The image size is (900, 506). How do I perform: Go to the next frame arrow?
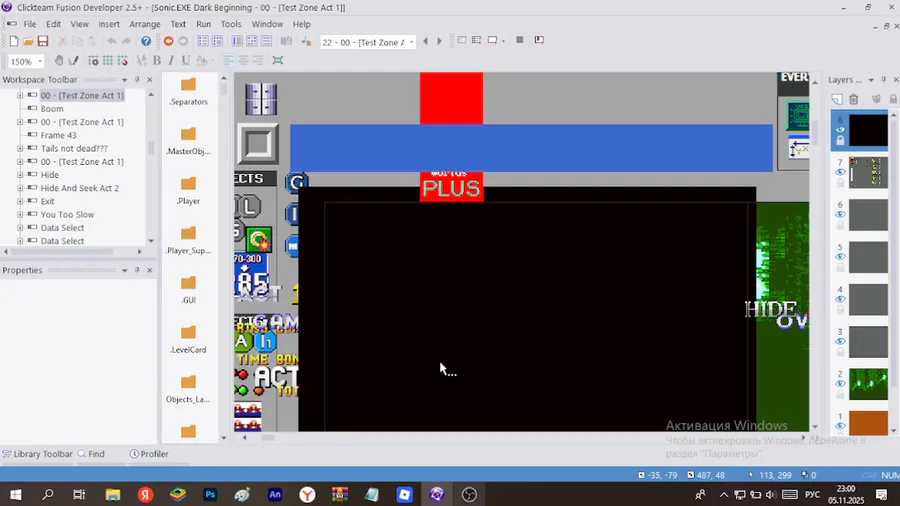point(440,41)
